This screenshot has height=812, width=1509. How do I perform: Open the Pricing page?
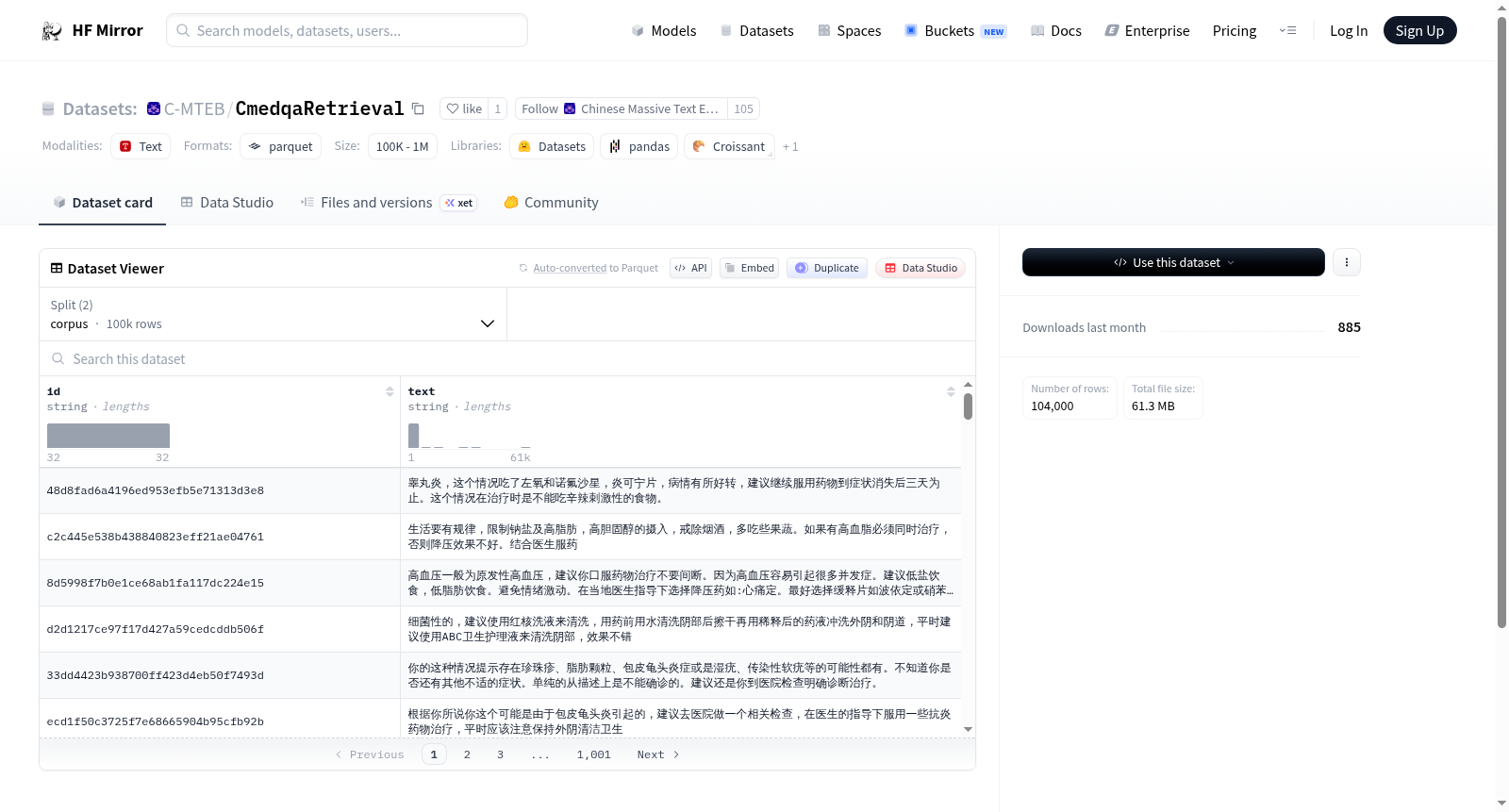[1235, 30]
